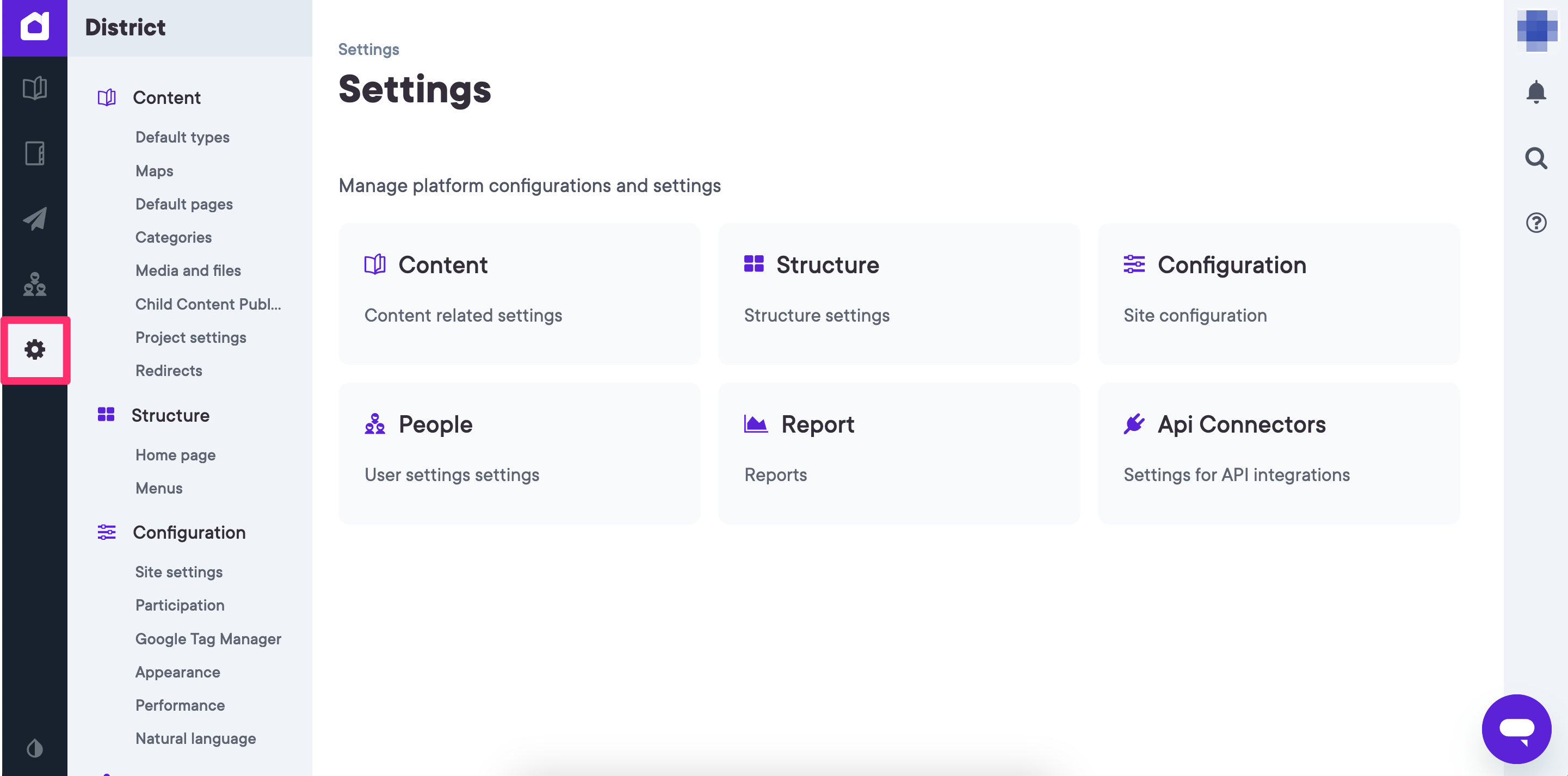This screenshot has width=1568, height=776.
Task: Open the chat widget button
Action: click(x=1516, y=728)
